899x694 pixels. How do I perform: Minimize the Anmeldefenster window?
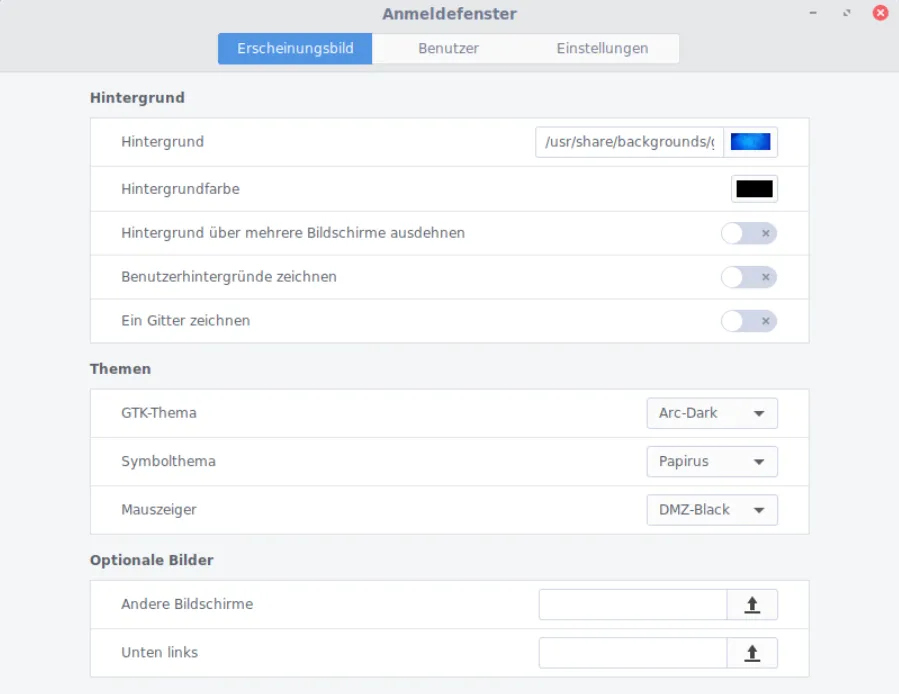click(815, 13)
